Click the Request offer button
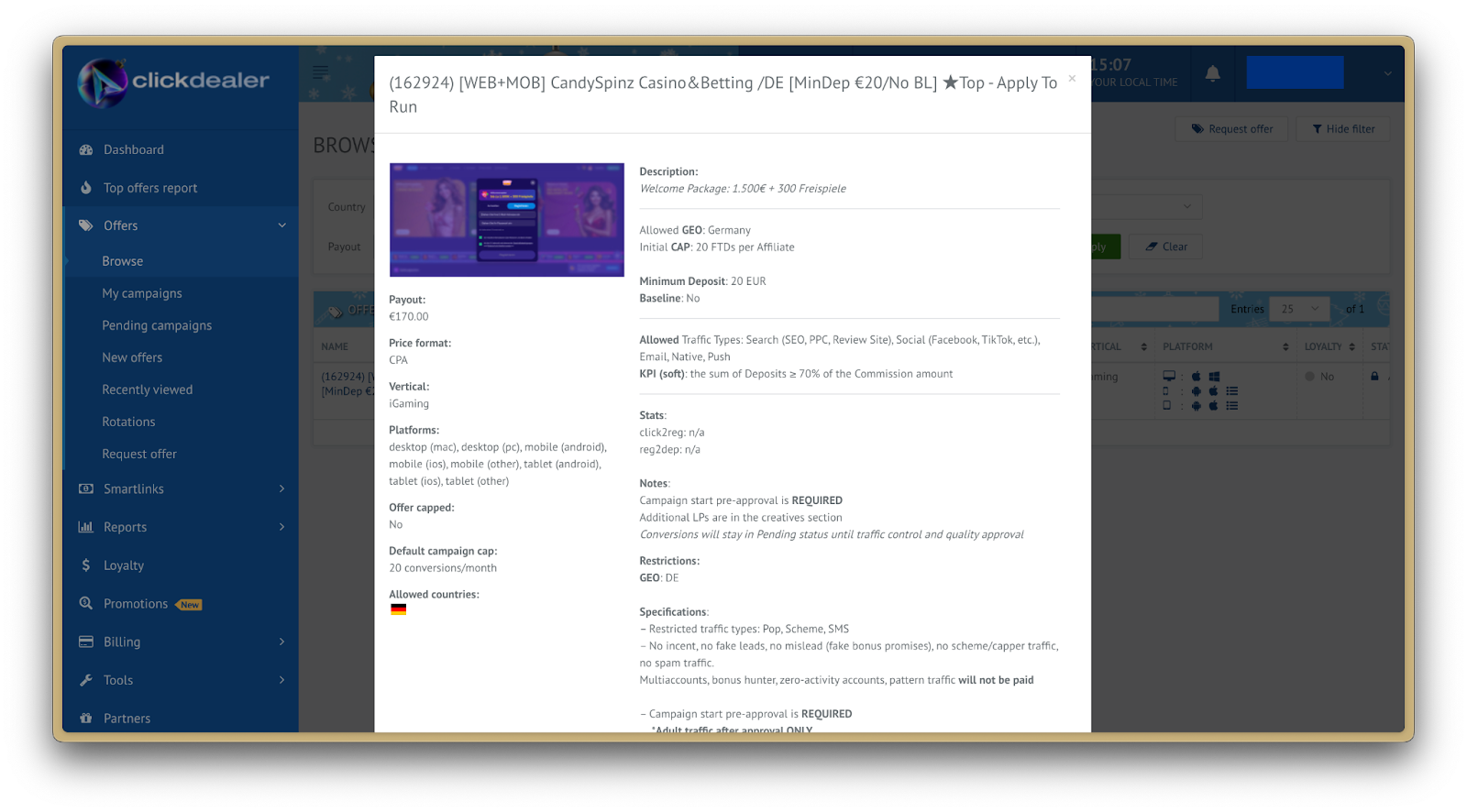The image size is (1467, 812). point(1232,129)
